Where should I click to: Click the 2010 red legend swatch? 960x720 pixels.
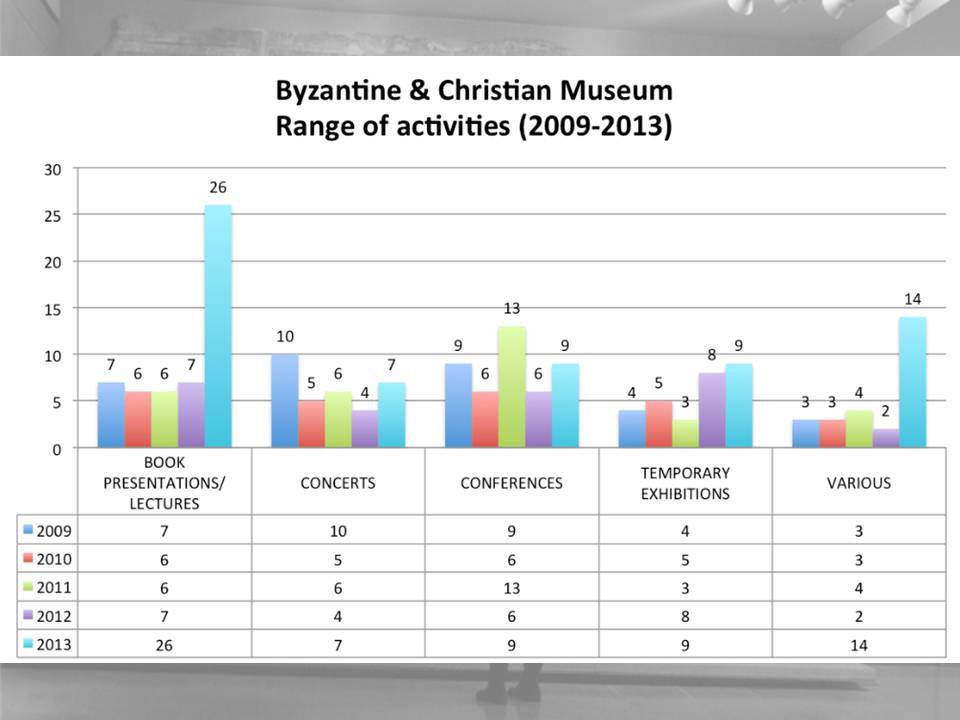coord(28,558)
